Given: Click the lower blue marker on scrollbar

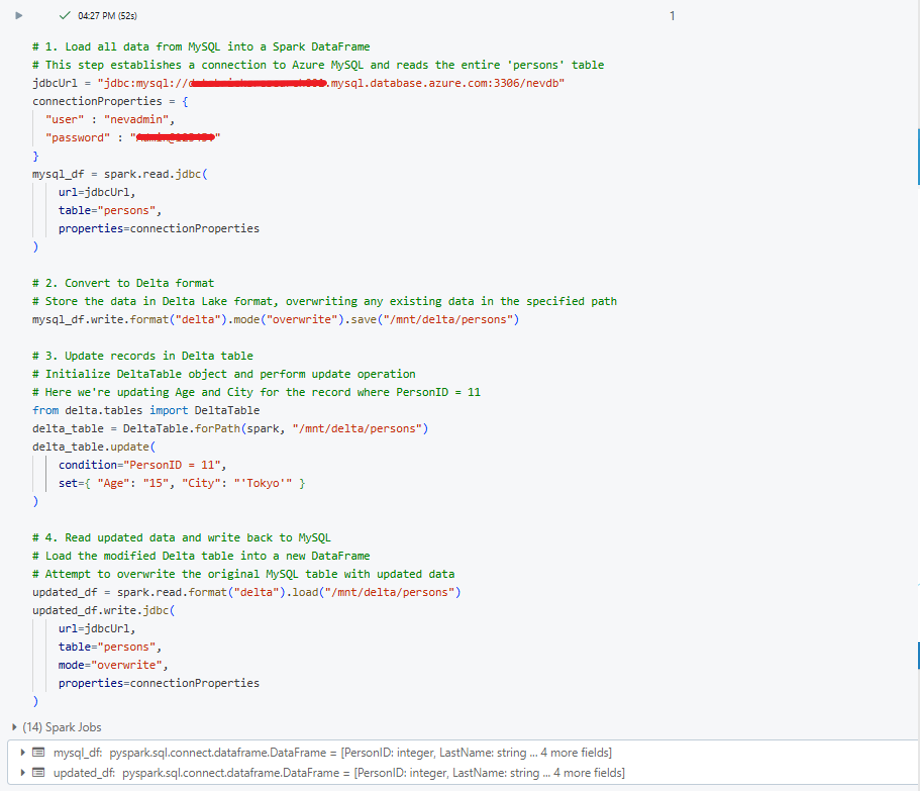Looking at the screenshot, I should click(917, 656).
